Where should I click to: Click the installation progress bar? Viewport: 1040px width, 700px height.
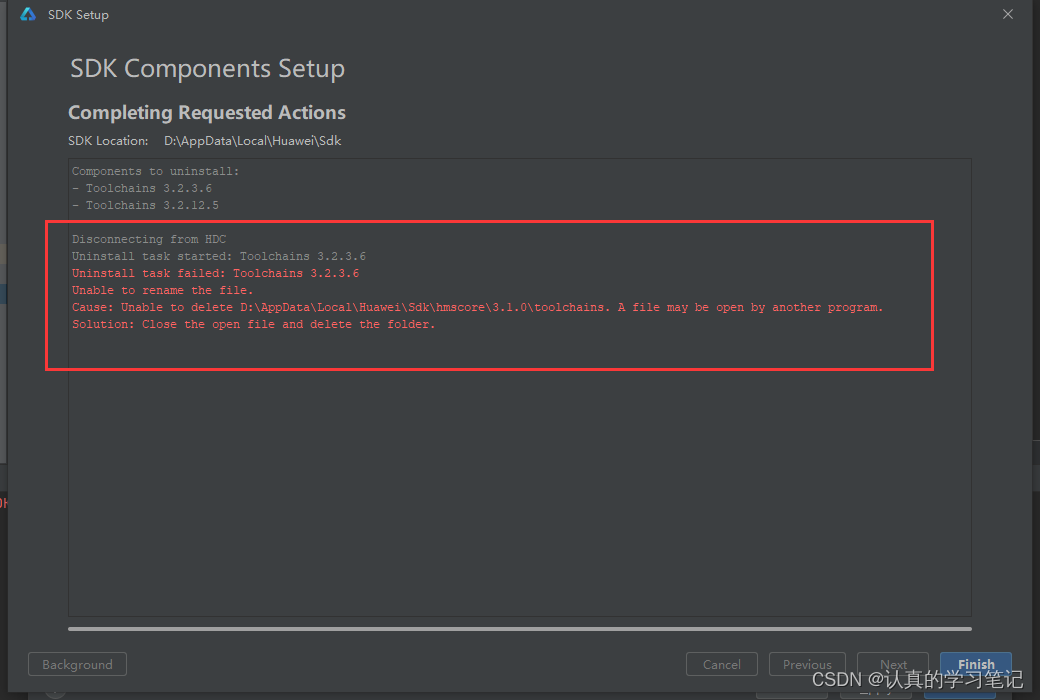tap(519, 628)
